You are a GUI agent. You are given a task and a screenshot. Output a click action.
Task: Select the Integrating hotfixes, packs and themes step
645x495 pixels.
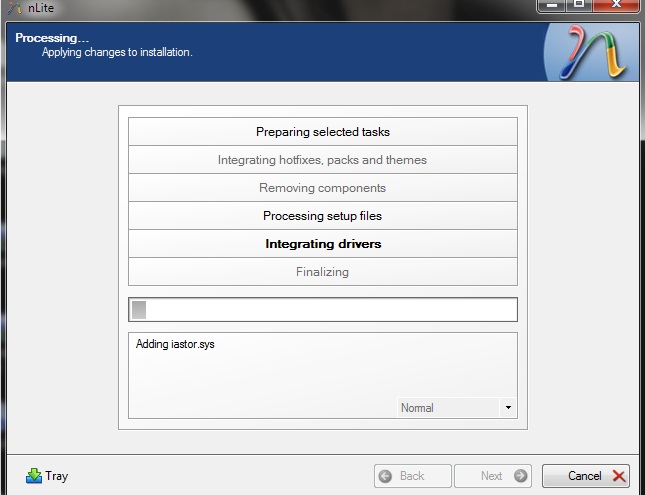click(322, 160)
